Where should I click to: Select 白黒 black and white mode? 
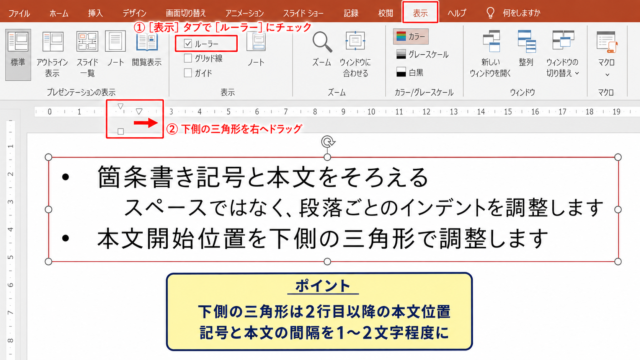(410, 72)
